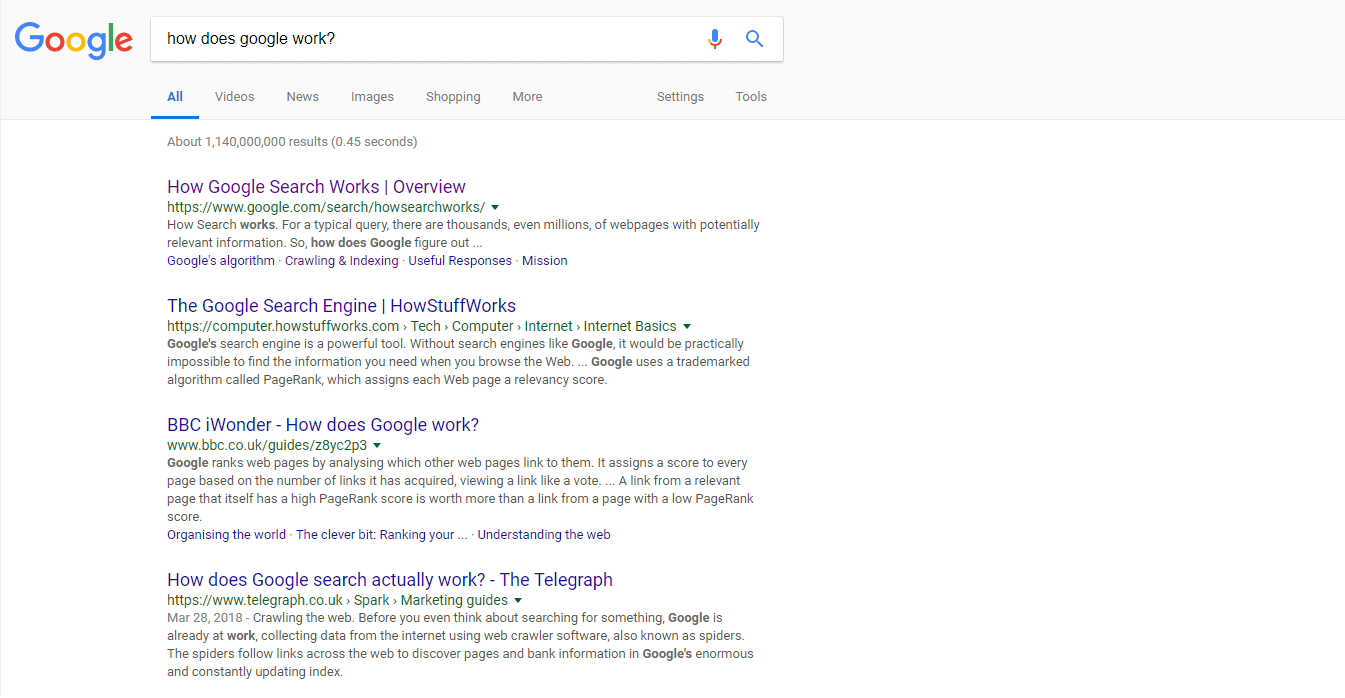This screenshot has width=1345, height=698.
Task: Switch to the Videos tab
Action: [x=235, y=97]
